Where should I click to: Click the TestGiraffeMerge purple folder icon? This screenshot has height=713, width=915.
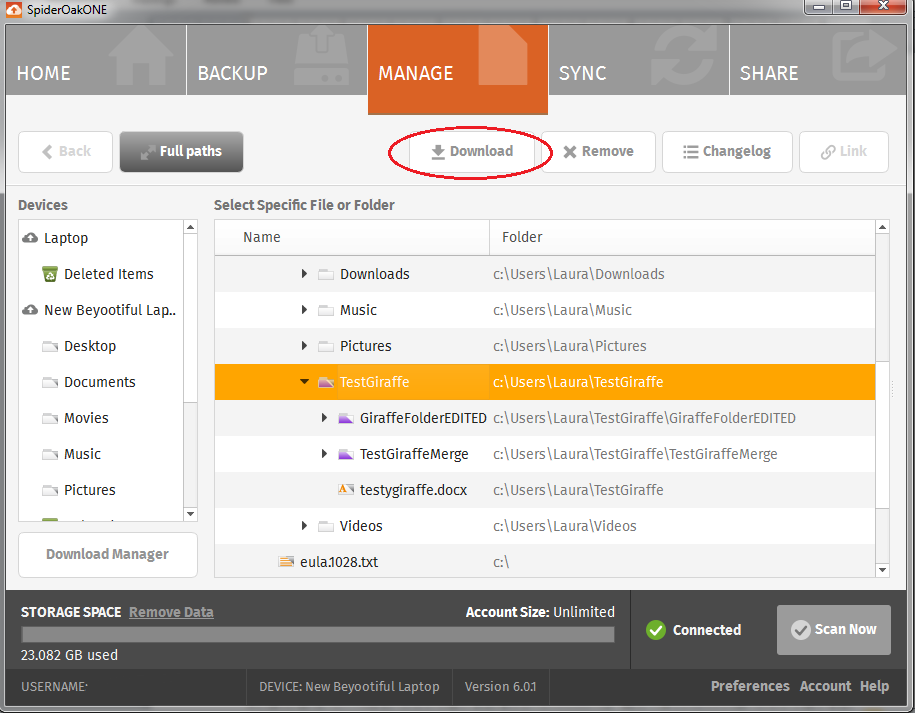coord(346,455)
